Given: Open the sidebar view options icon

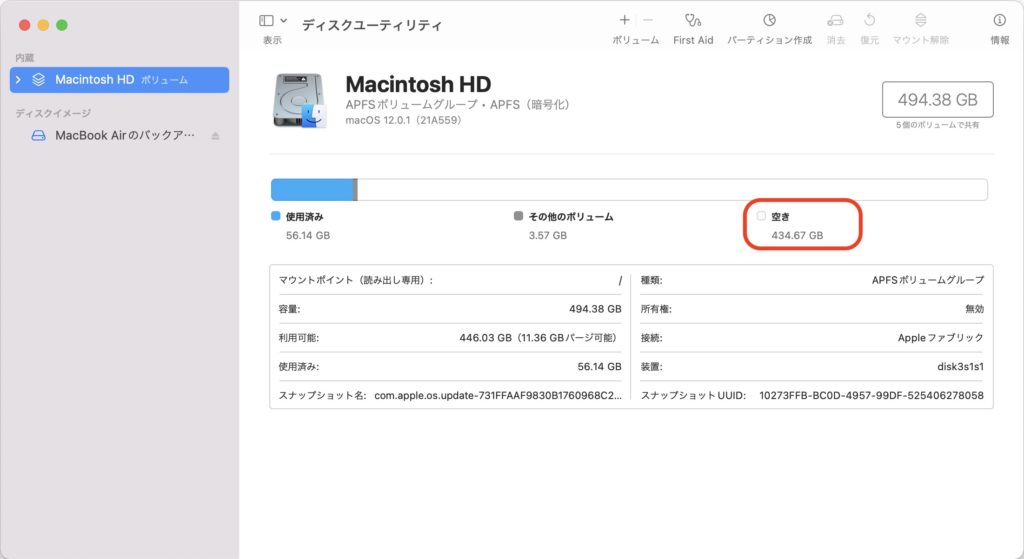Looking at the screenshot, I should 266,21.
